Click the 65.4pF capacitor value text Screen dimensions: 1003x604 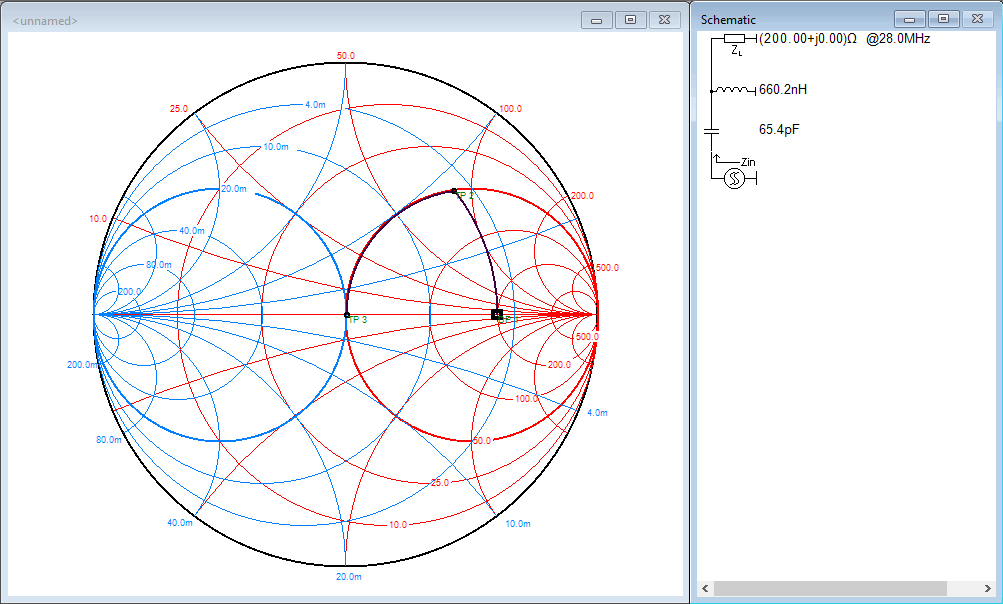(779, 130)
